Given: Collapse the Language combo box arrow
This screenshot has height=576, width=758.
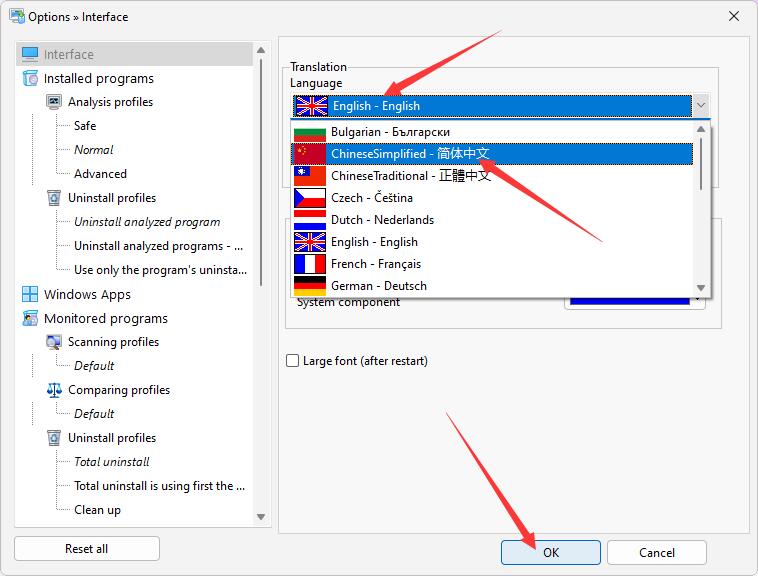Looking at the screenshot, I should tap(701, 105).
